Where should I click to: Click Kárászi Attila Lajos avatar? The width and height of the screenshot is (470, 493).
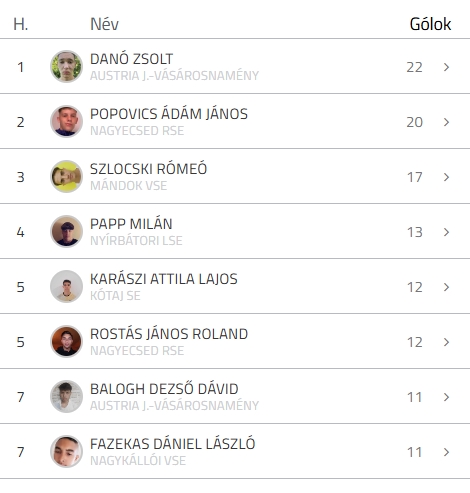[66, 287]
